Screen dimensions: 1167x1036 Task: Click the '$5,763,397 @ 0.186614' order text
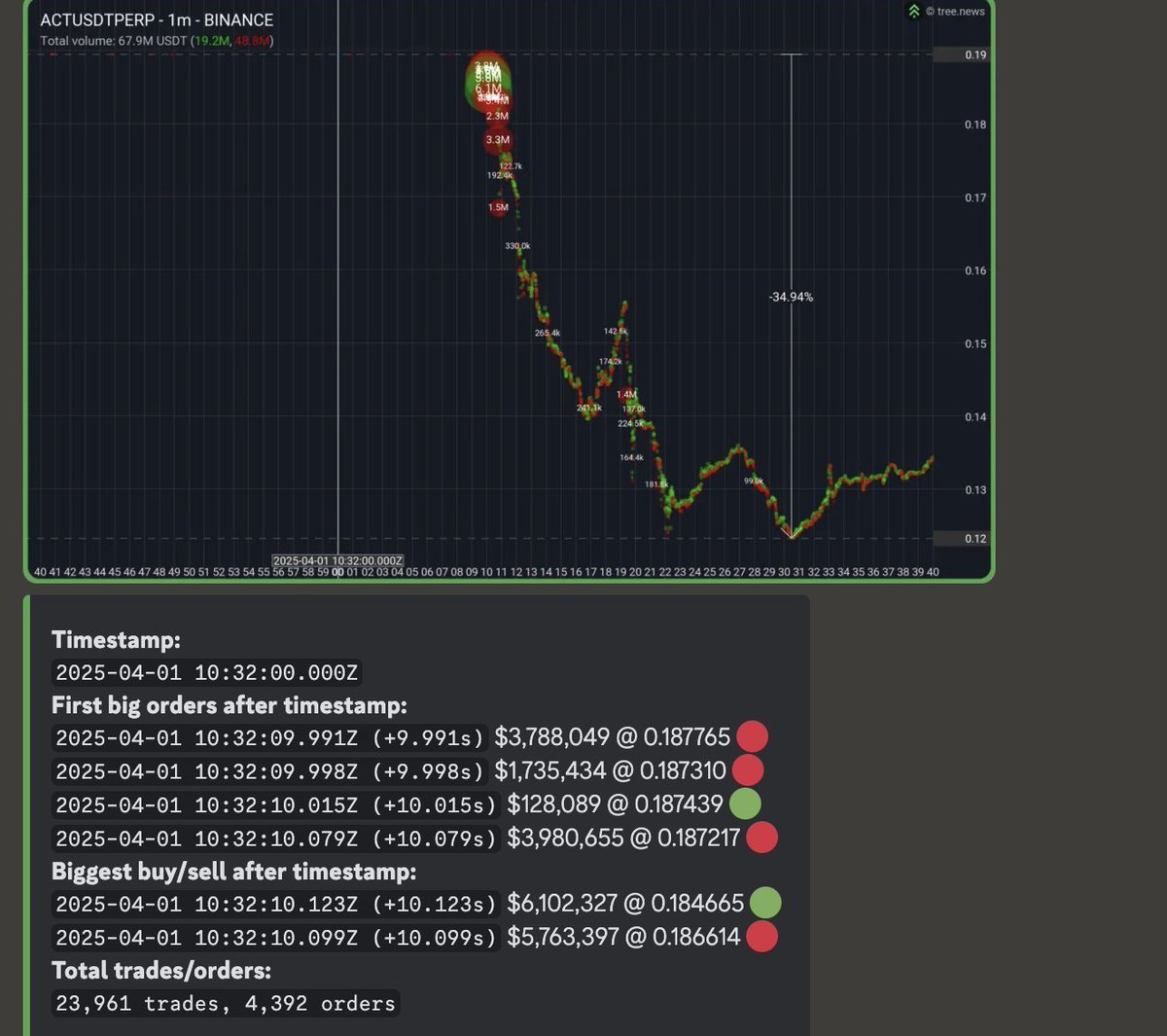click(623, 937)
